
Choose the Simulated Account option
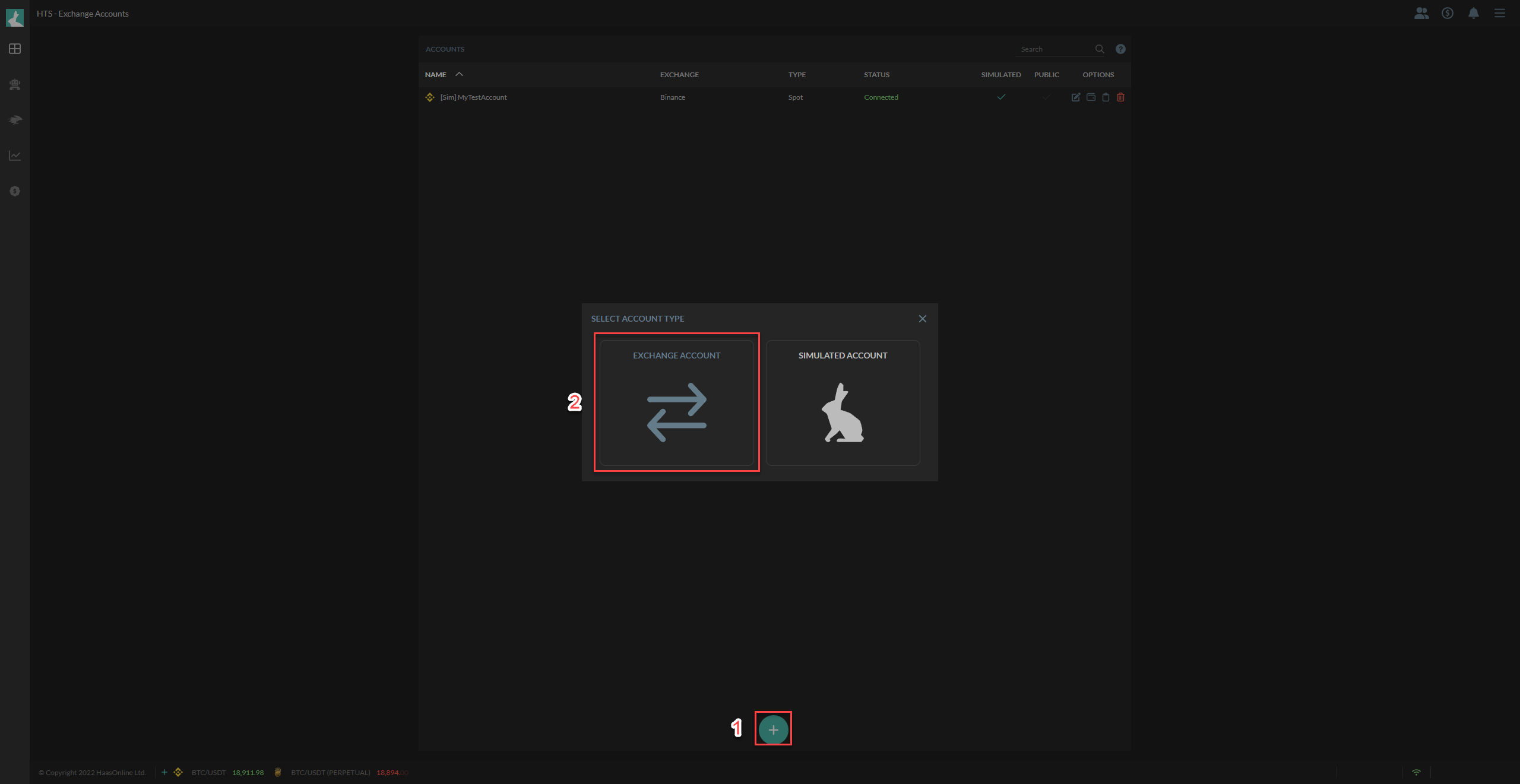843,402
